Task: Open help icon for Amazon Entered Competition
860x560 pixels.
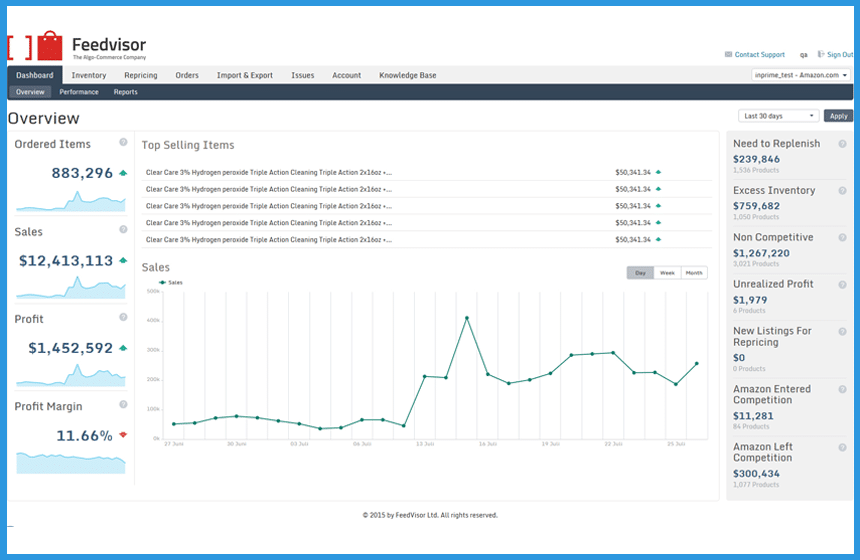Action: coord(842,389)
